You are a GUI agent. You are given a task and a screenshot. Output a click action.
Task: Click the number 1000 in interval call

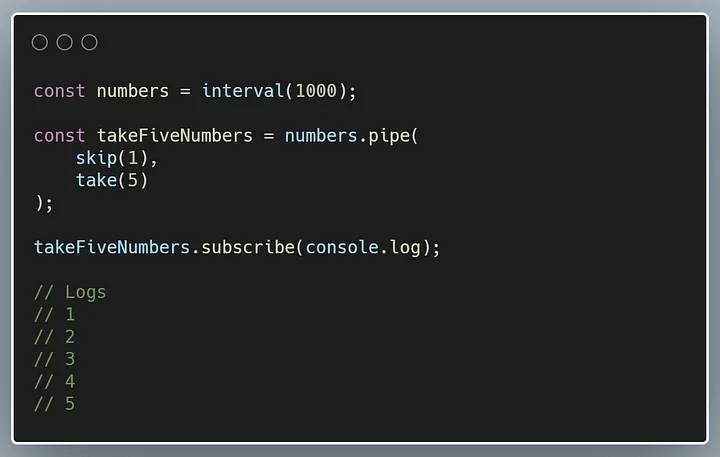pos(316,90)
